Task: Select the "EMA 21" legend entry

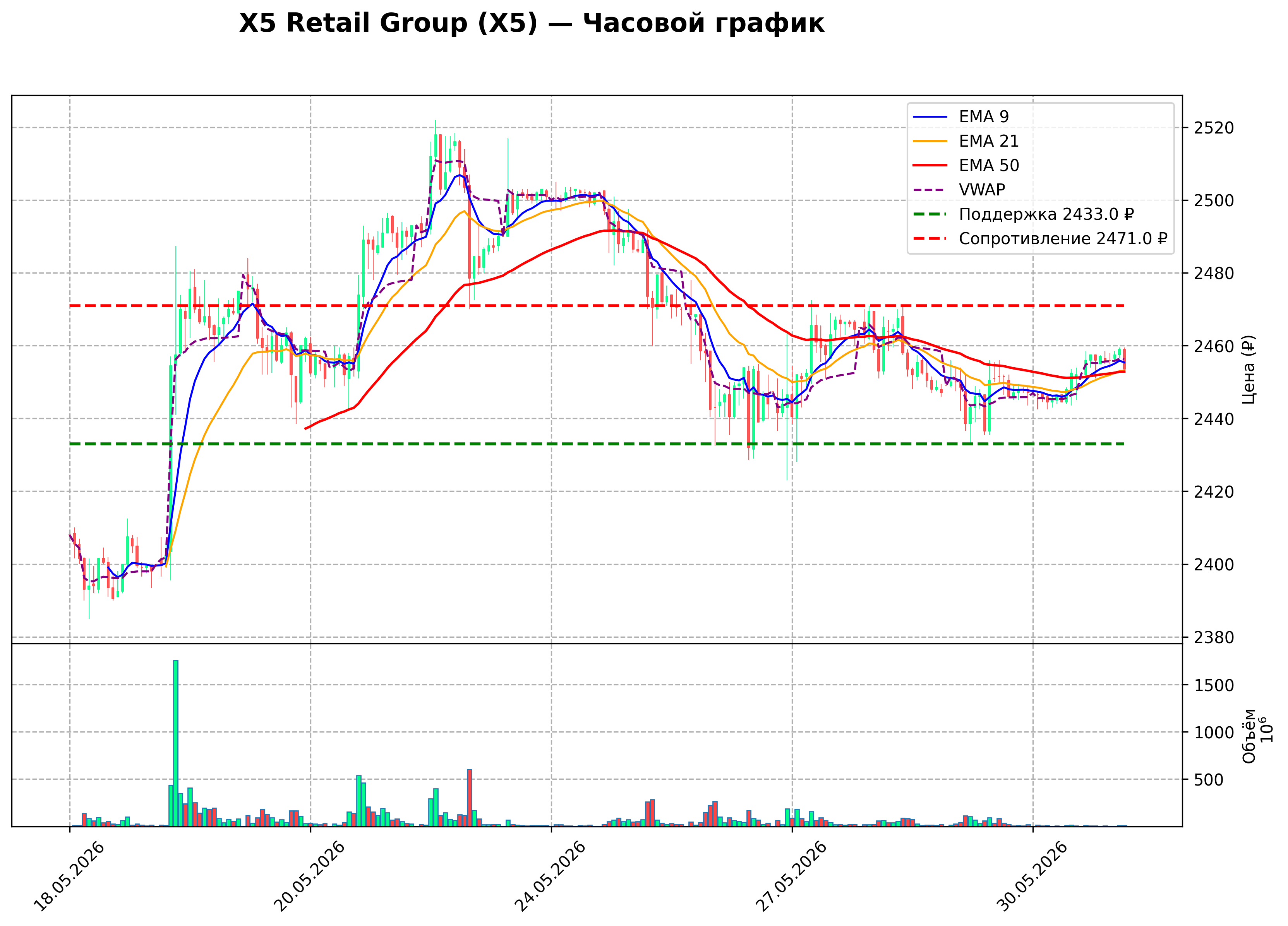Action: (989, 141)
